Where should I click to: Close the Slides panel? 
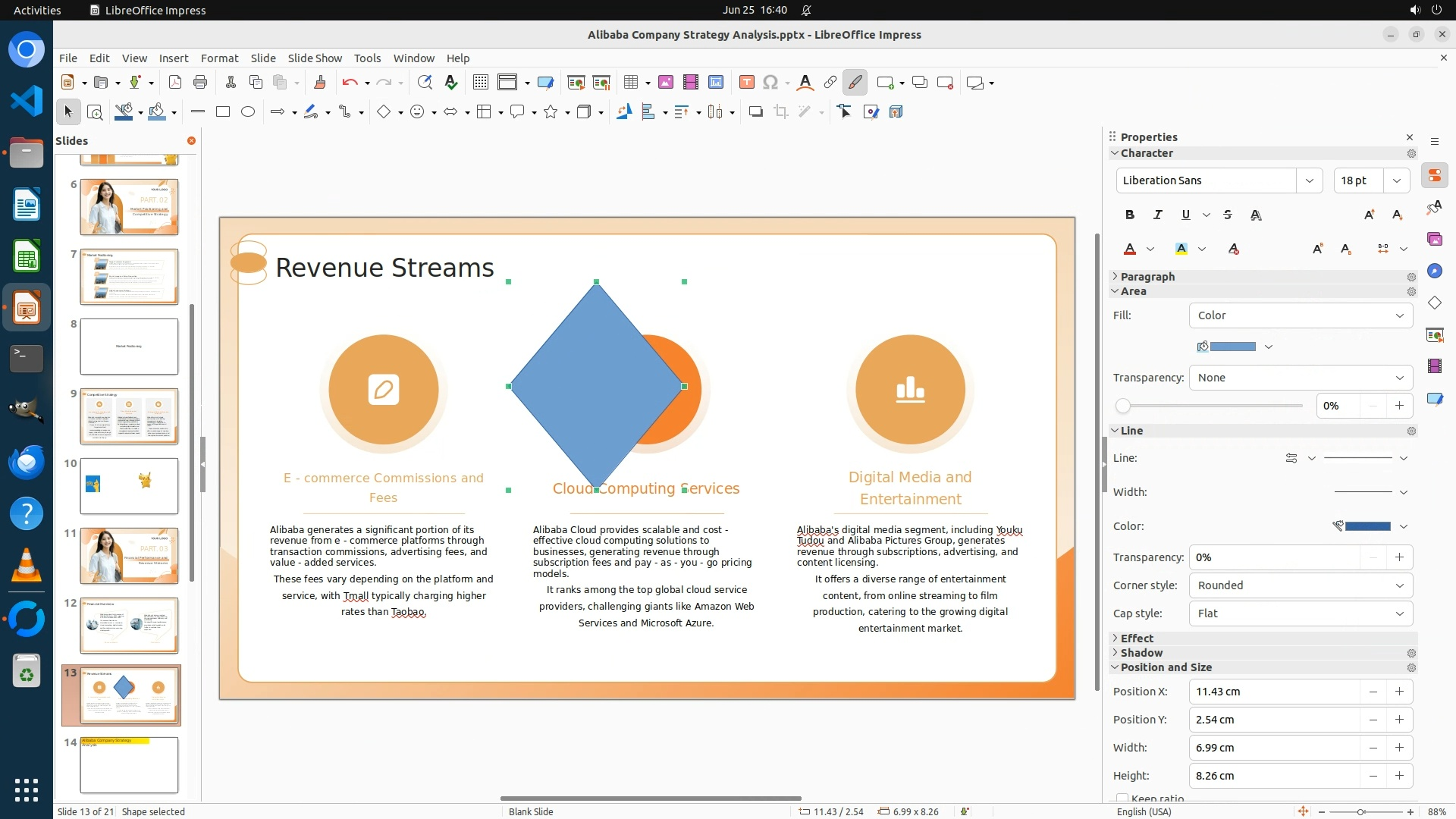click(x=191, y=141)
